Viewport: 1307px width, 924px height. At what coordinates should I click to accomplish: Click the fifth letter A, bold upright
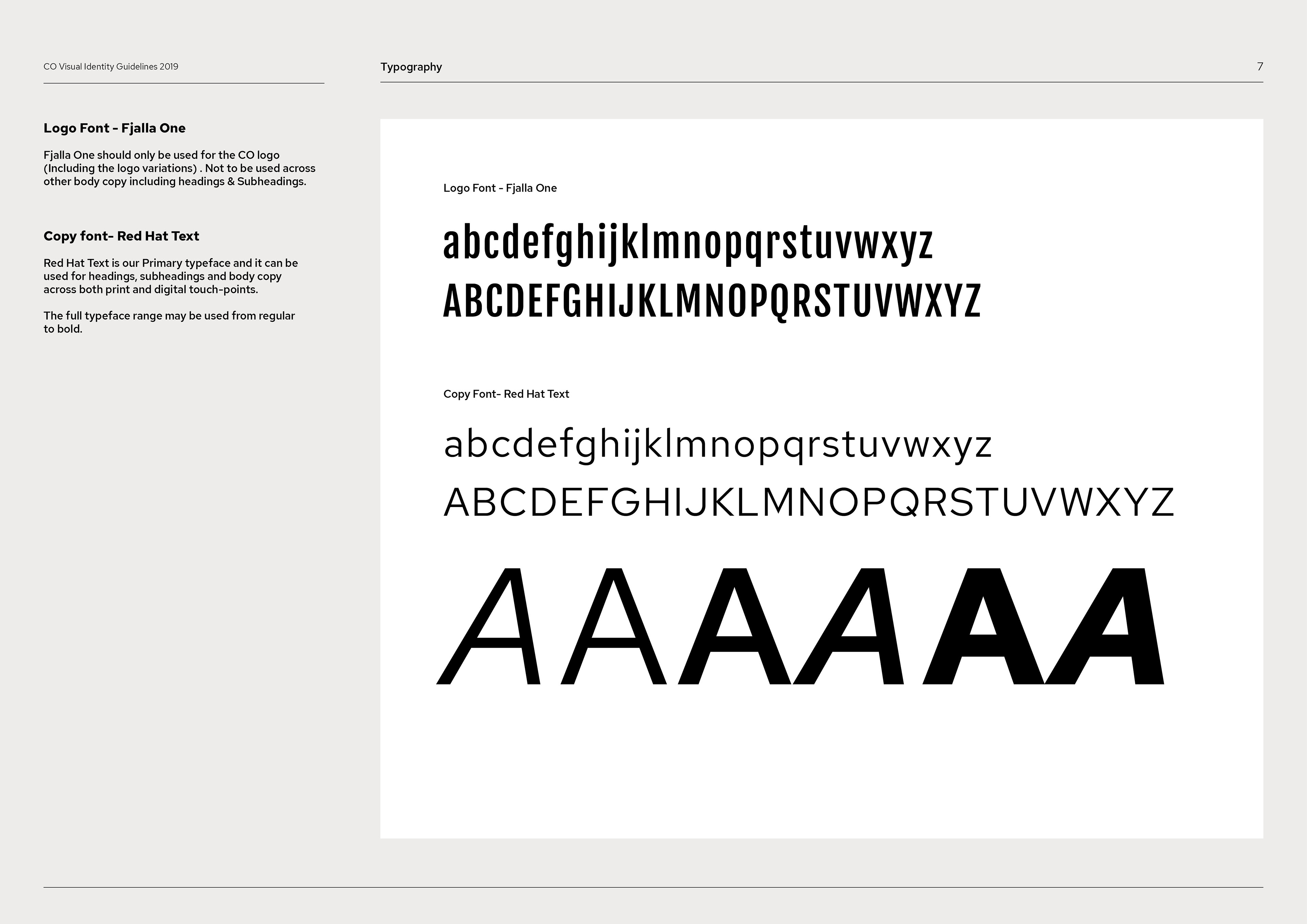(984, 626)
